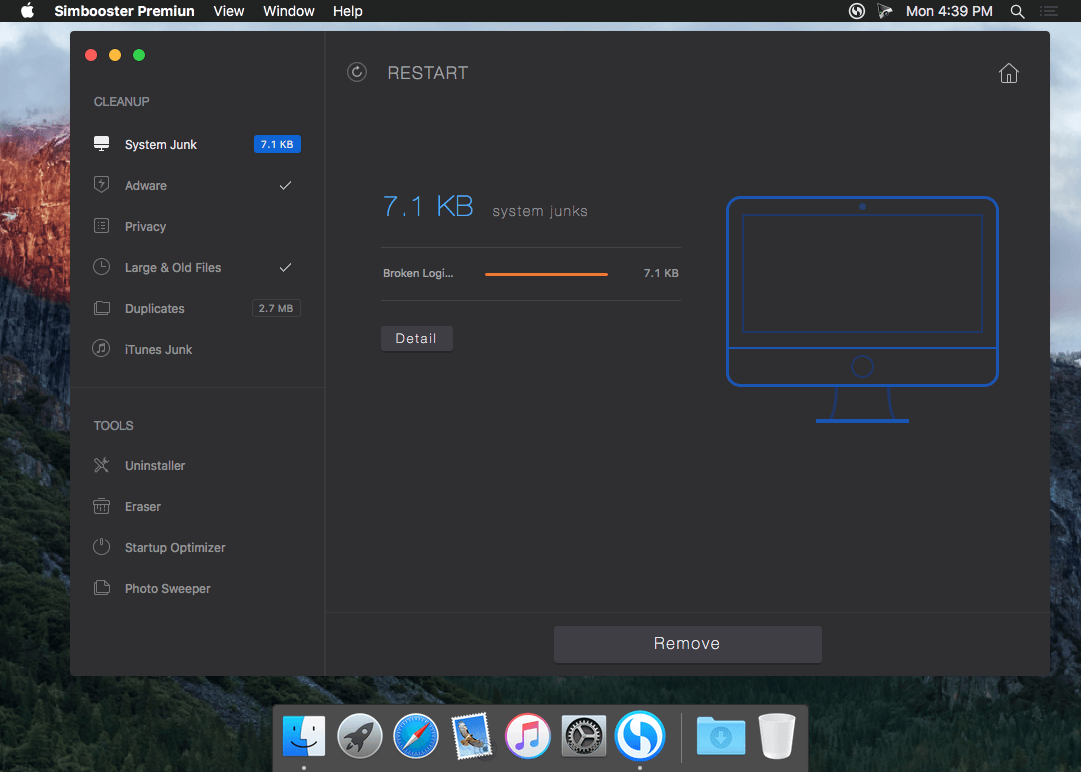Click the Privacy list icon in sidebar
Image resolution: width=1081 pixels, height=772 pixels.
click(x=101, y=225)
